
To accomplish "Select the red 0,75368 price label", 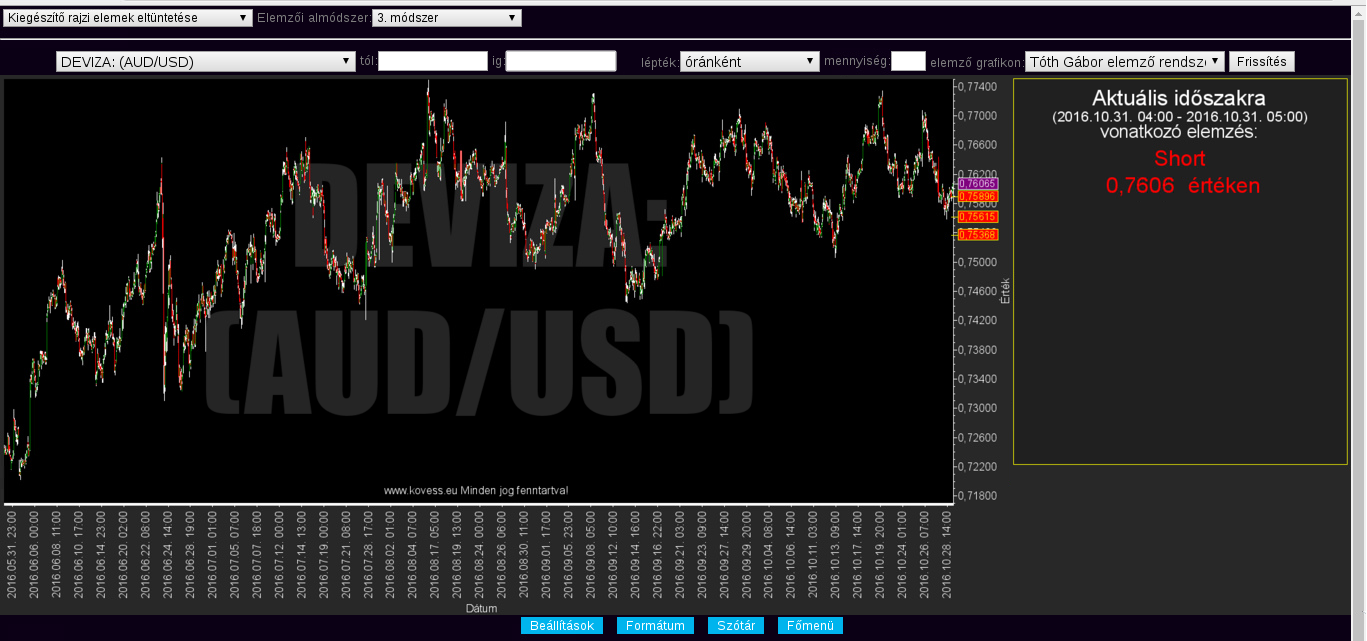I will tap(977, 235).
